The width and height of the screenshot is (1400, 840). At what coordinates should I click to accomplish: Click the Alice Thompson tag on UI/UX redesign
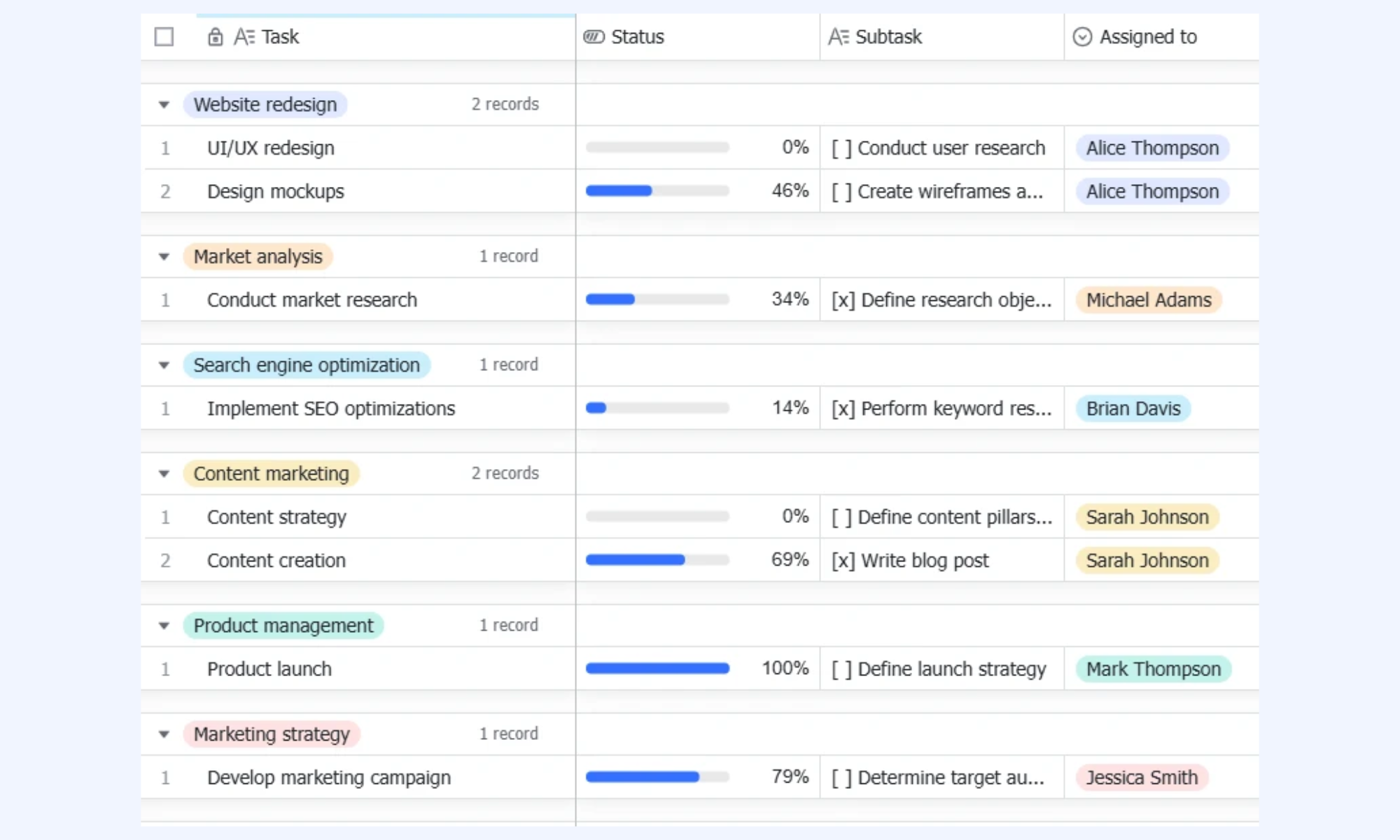coord(1152,148)
